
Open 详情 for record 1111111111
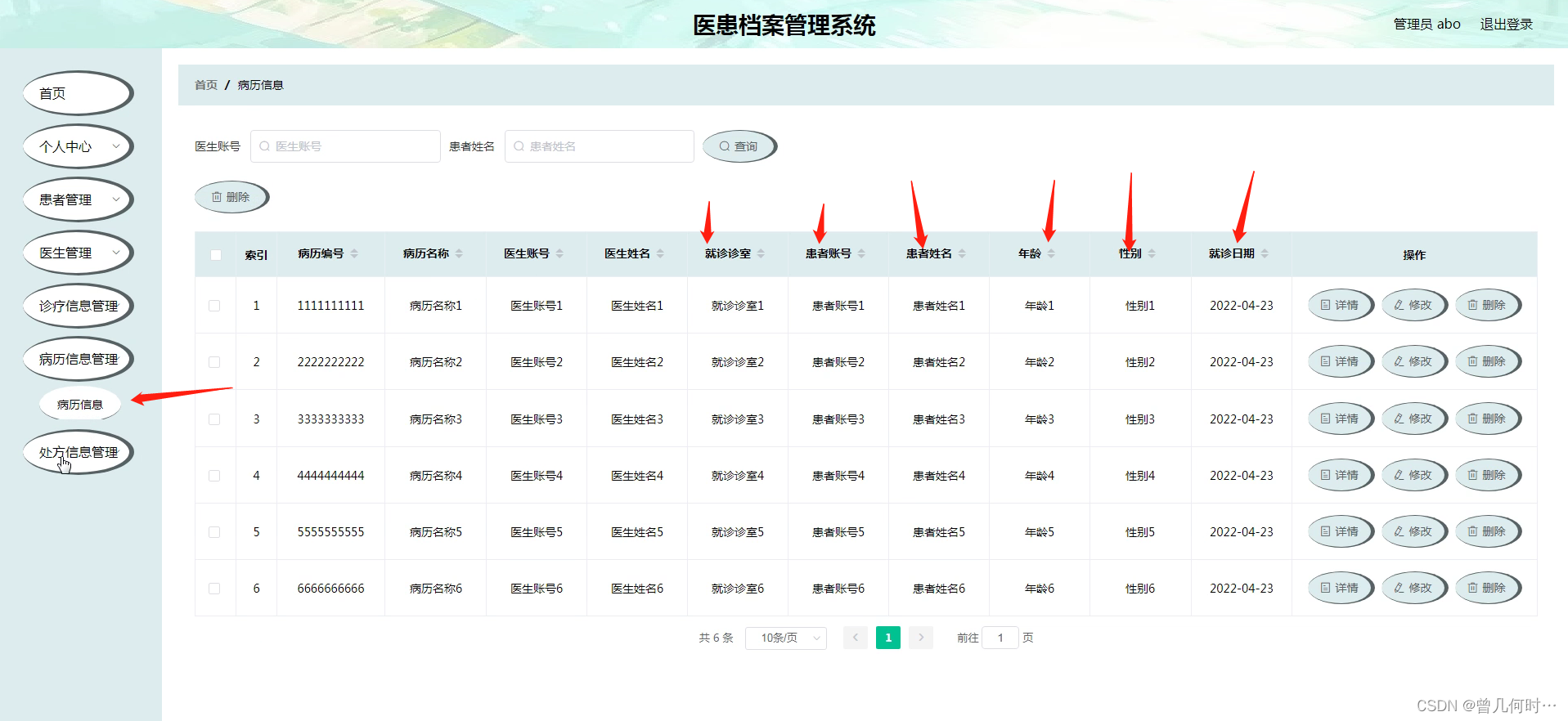(x=1341, y=305)
